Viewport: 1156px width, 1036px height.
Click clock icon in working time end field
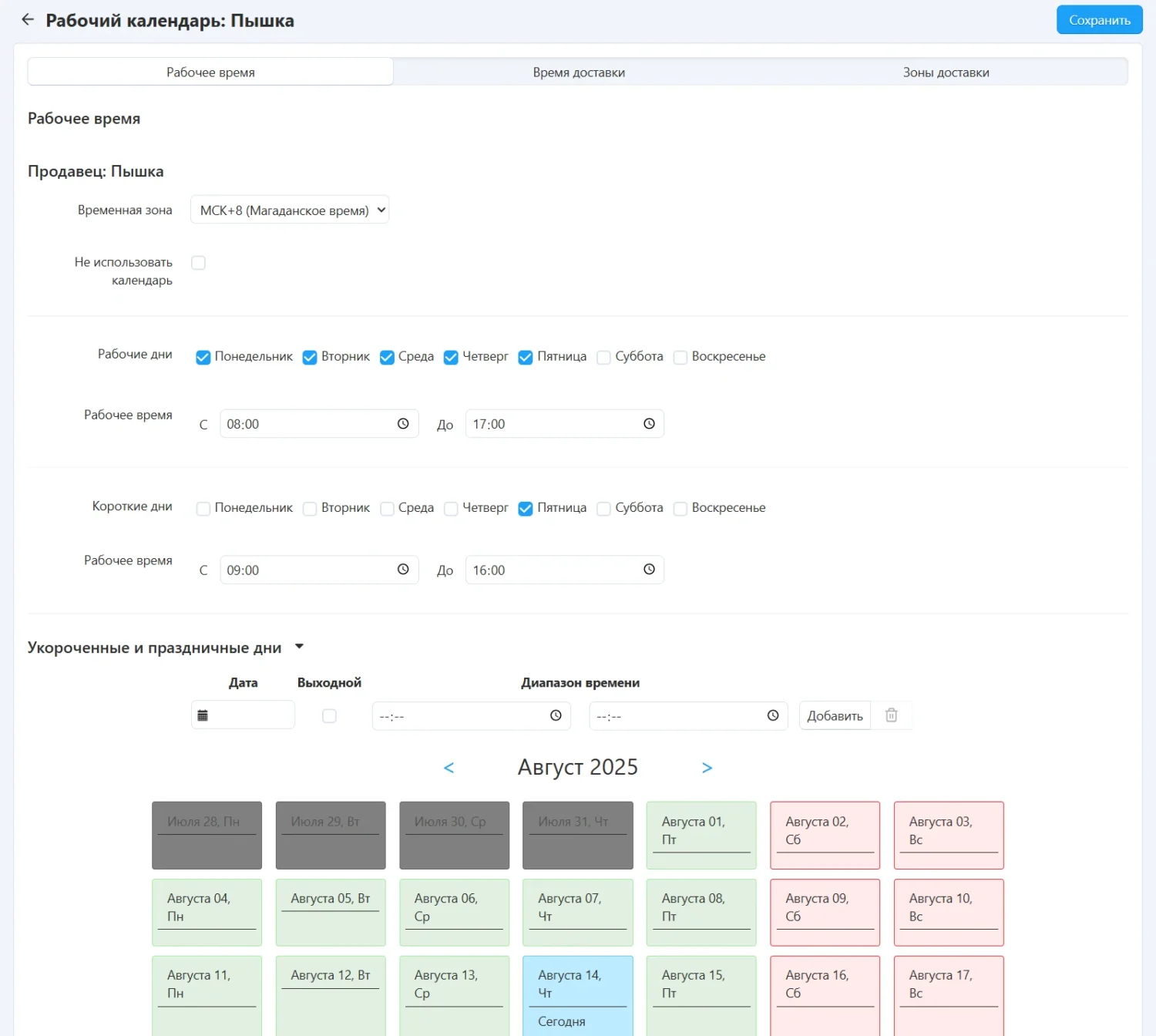[649, 424]
